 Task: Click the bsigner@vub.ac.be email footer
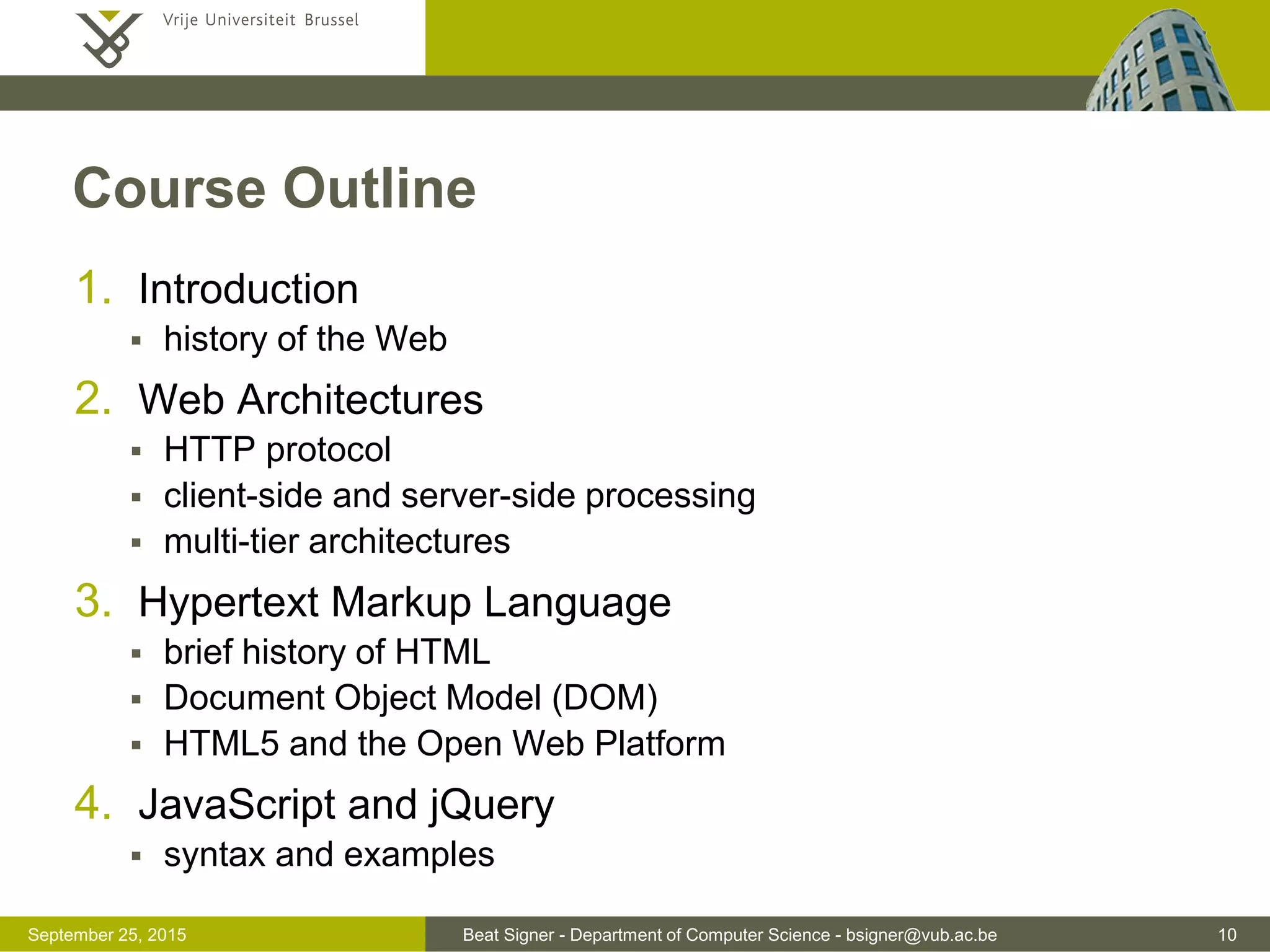[x=921, y=935]
